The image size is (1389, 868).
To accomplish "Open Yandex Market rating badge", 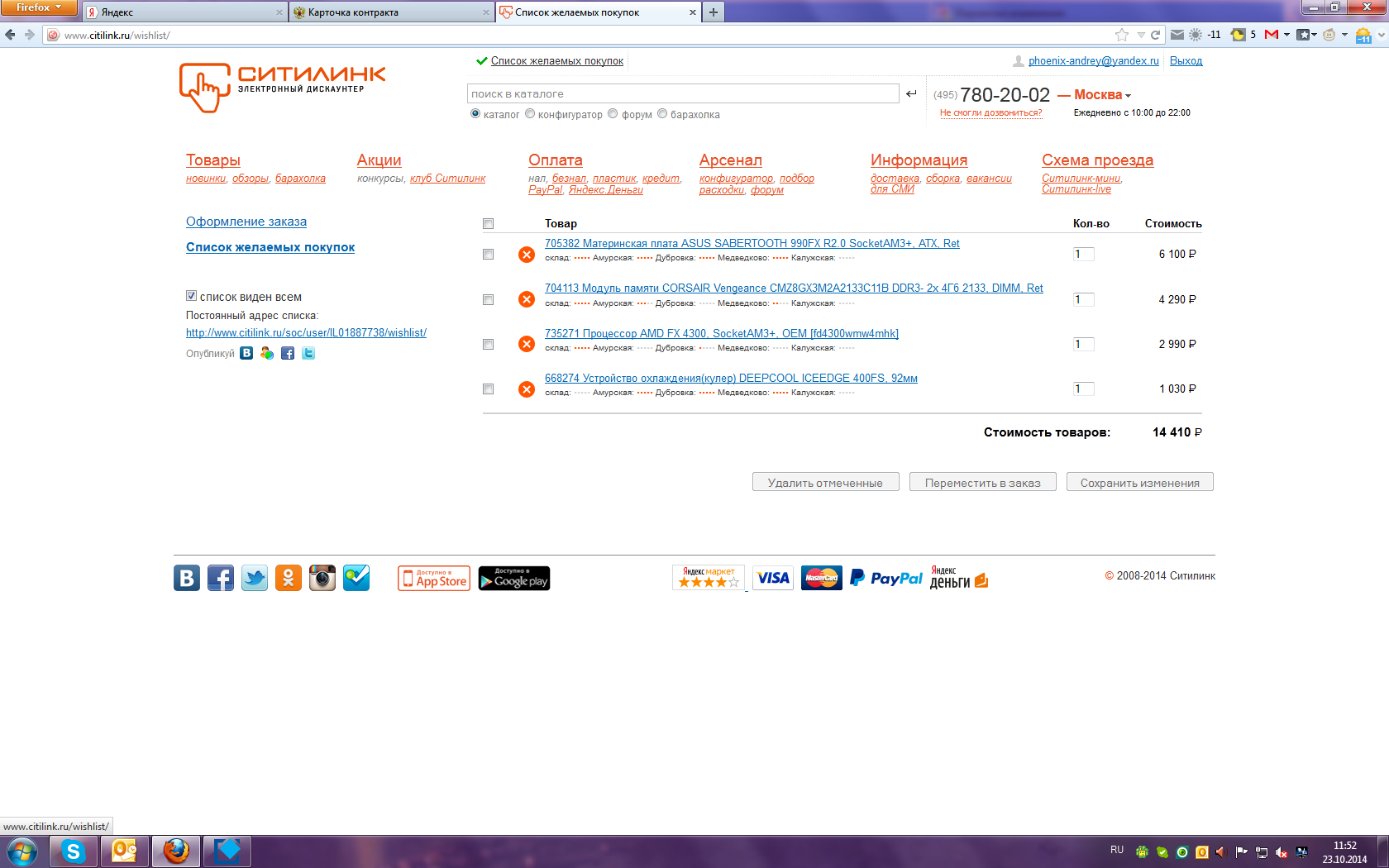I will [709, 578].
